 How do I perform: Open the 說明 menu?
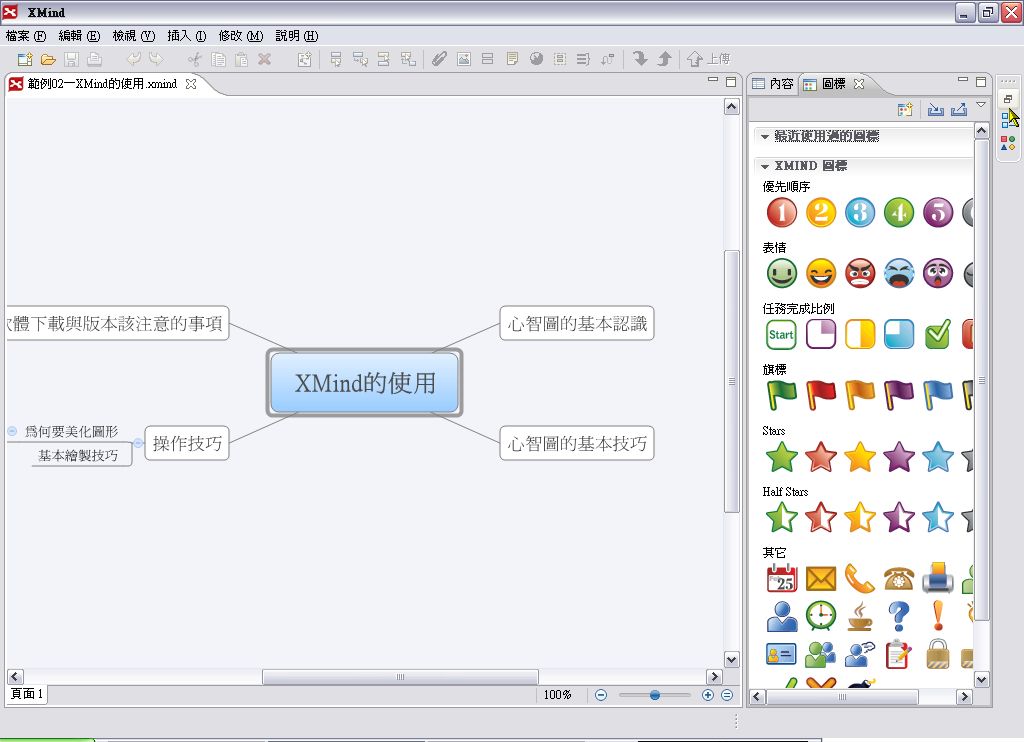coord(297,36)
